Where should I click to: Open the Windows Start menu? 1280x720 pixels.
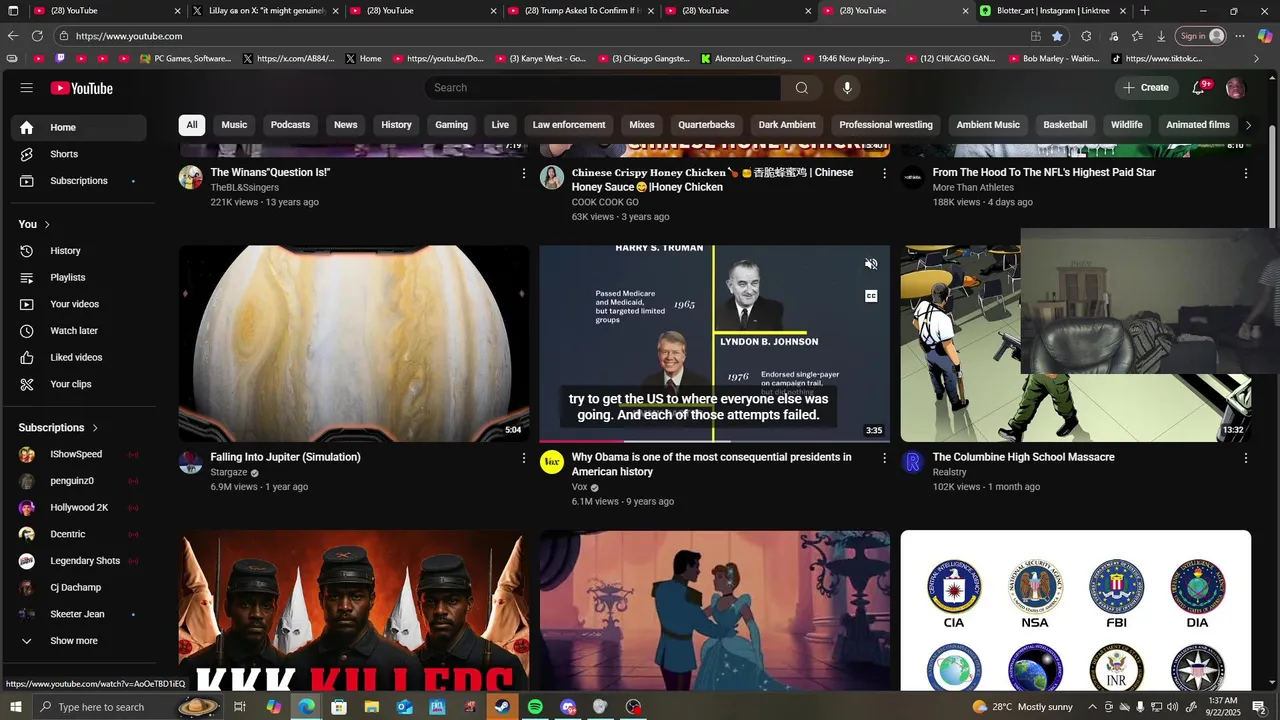coord(15,707)
